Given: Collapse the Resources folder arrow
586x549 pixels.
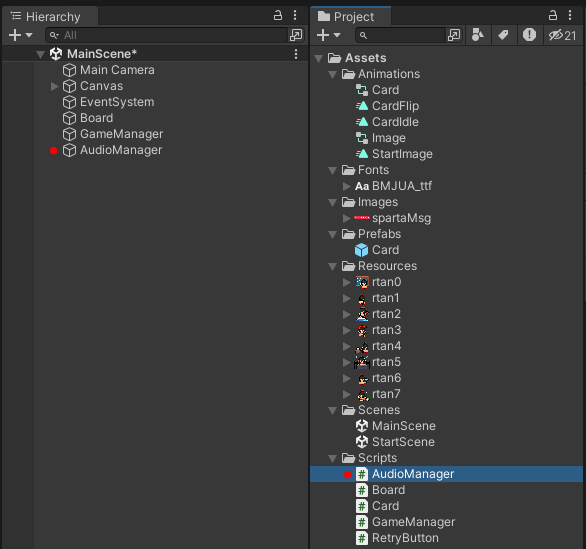Looking at the screenshot, I should (333, 267).
